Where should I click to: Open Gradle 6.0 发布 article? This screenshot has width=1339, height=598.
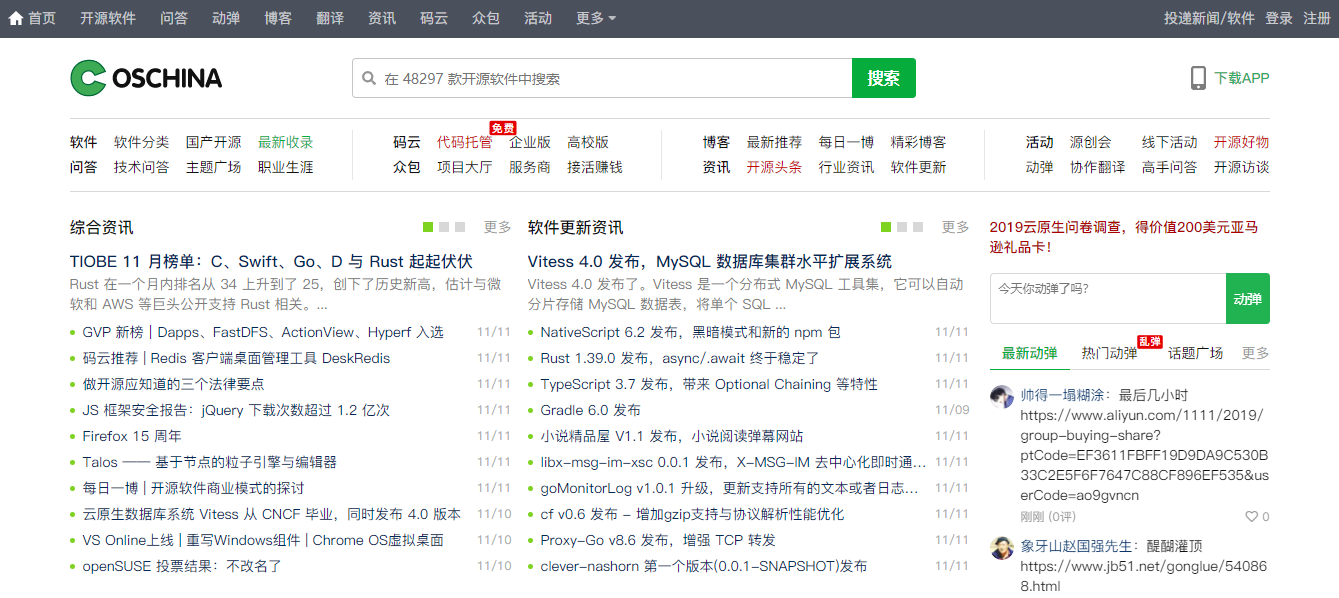point(591,410)
